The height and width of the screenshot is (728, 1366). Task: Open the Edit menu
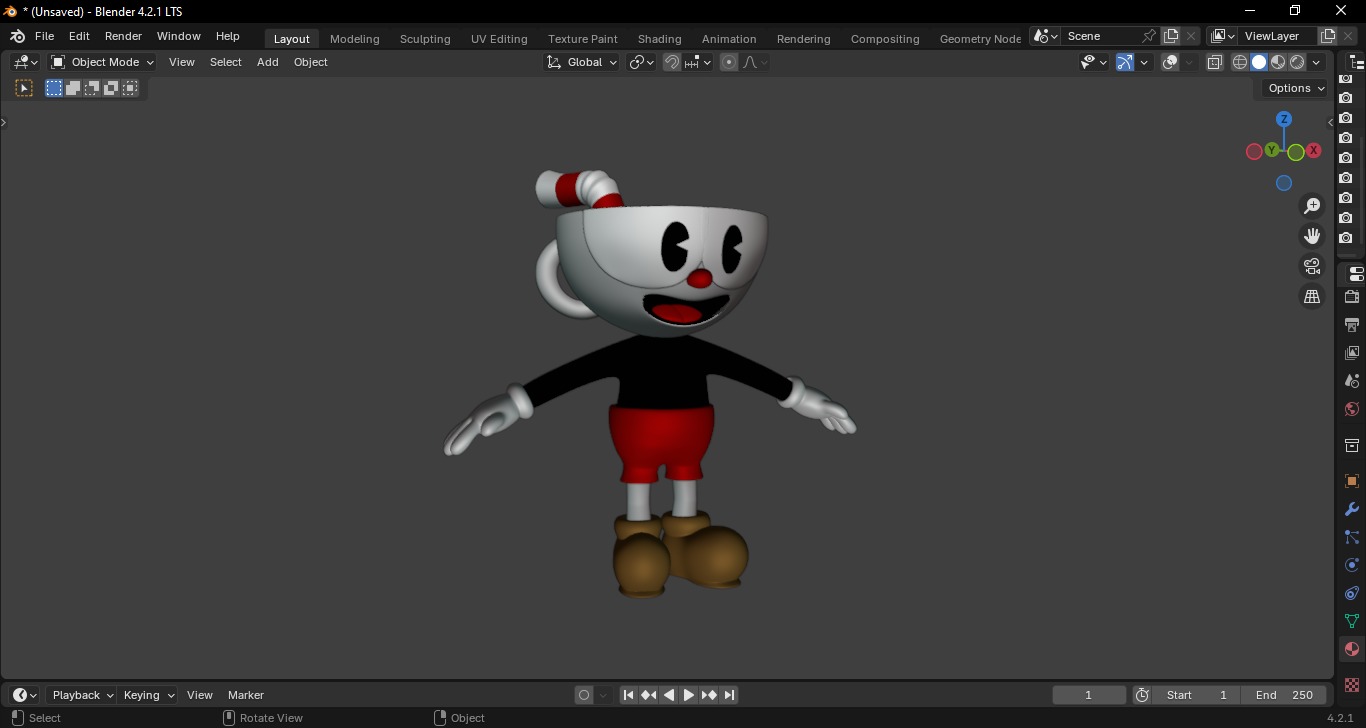click(x=79, y=36)
